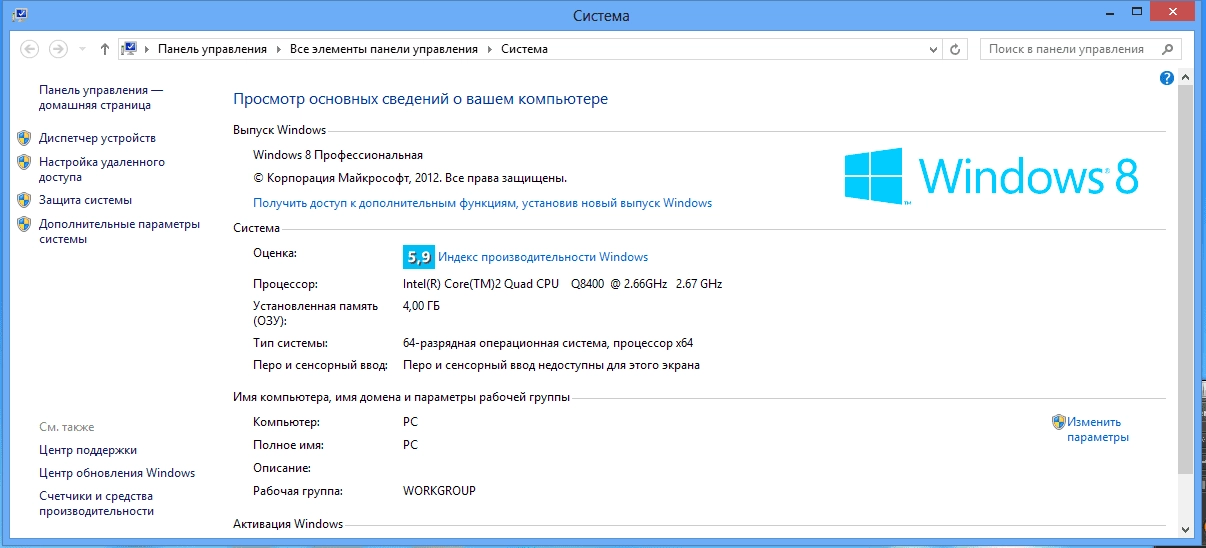Open Дополнительные параметры системы link
1206x548 pixels.
119,231
